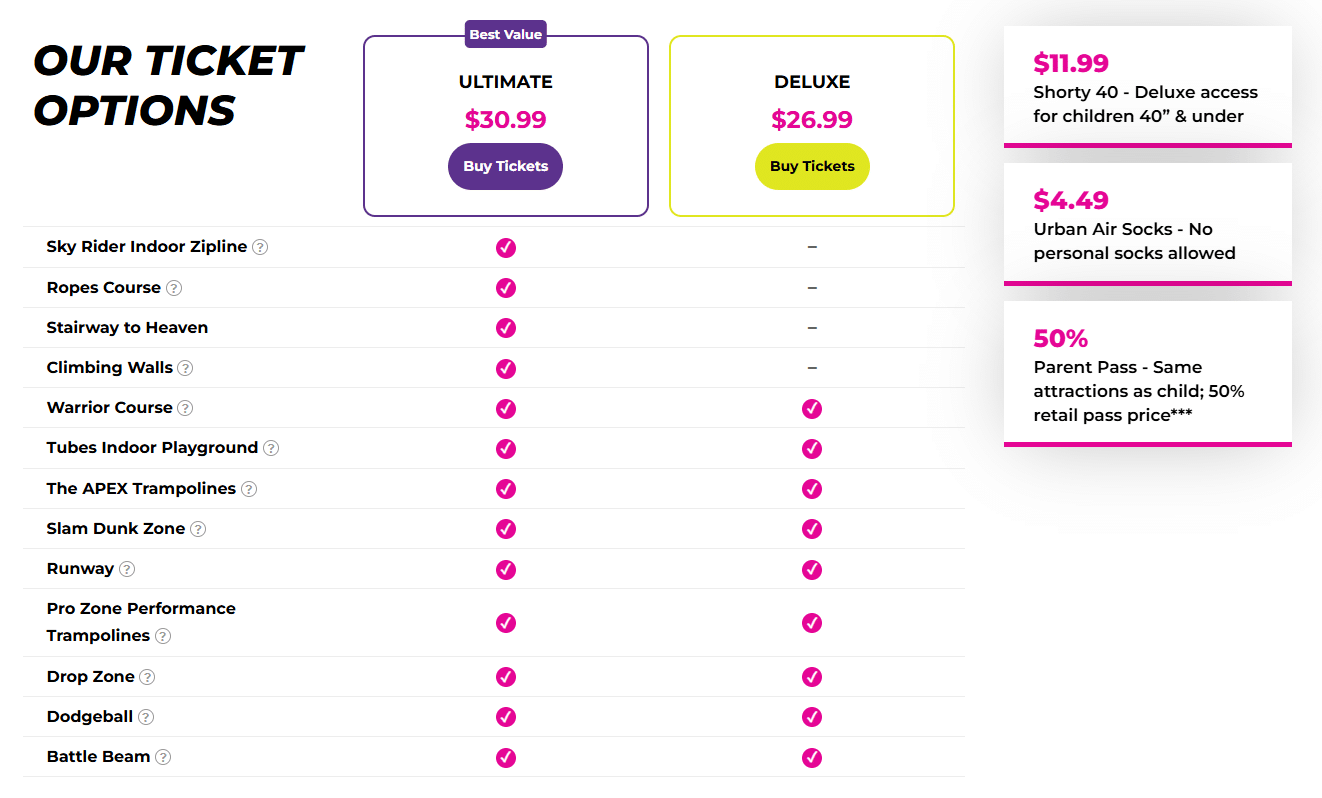Viewport: 1322px width, 798px height.
Task: Click Pro Zone Performance Trampolines help icon
Action: coord(163,636)
